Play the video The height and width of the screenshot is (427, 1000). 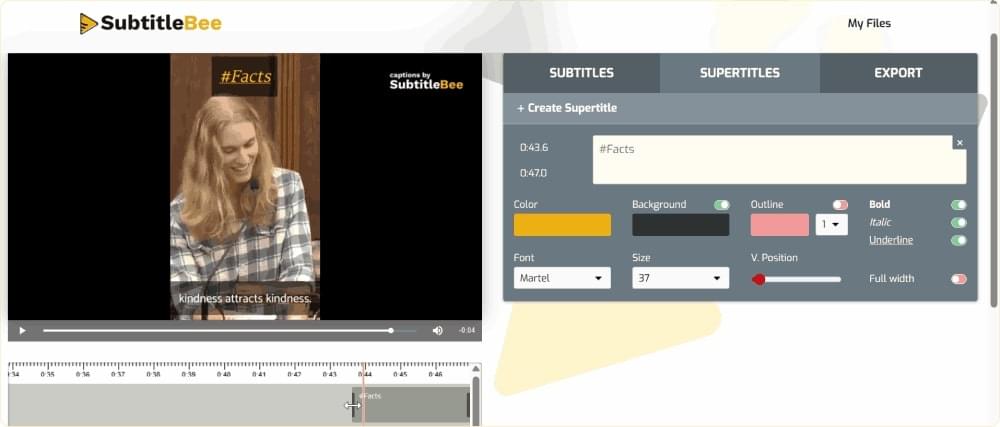click(22, 331)
